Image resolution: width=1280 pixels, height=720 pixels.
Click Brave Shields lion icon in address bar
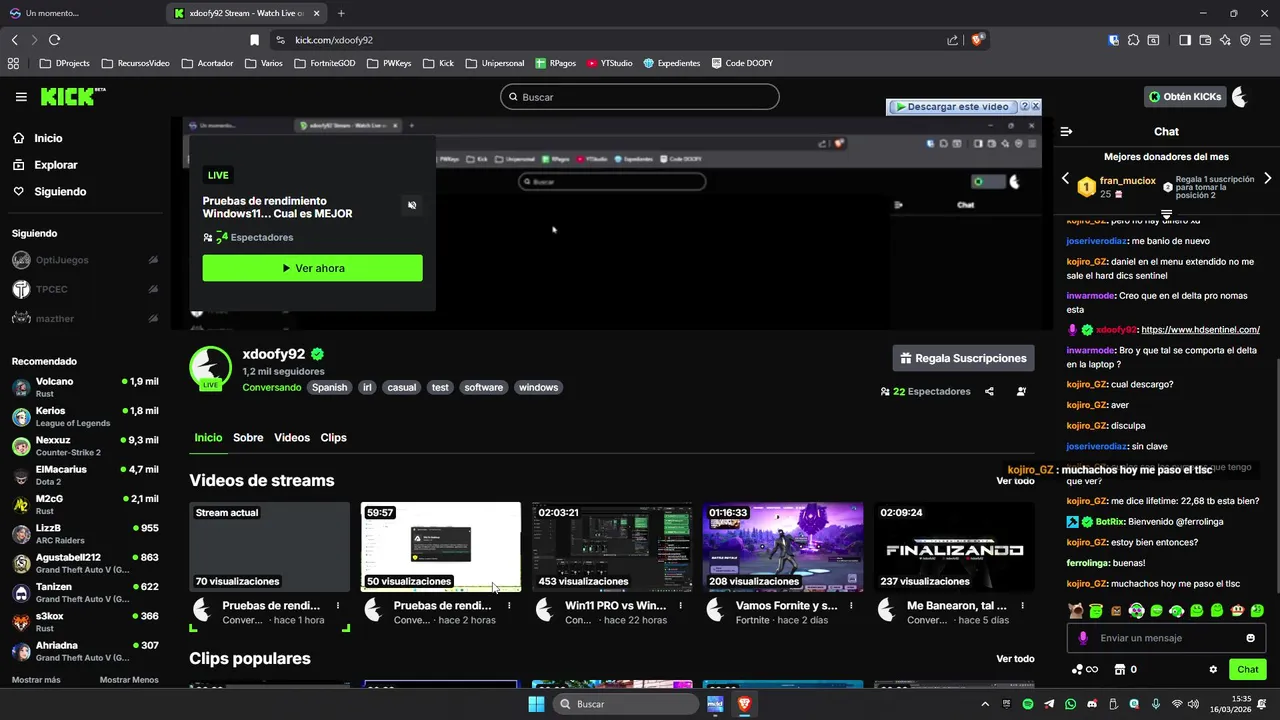(977, 40)
